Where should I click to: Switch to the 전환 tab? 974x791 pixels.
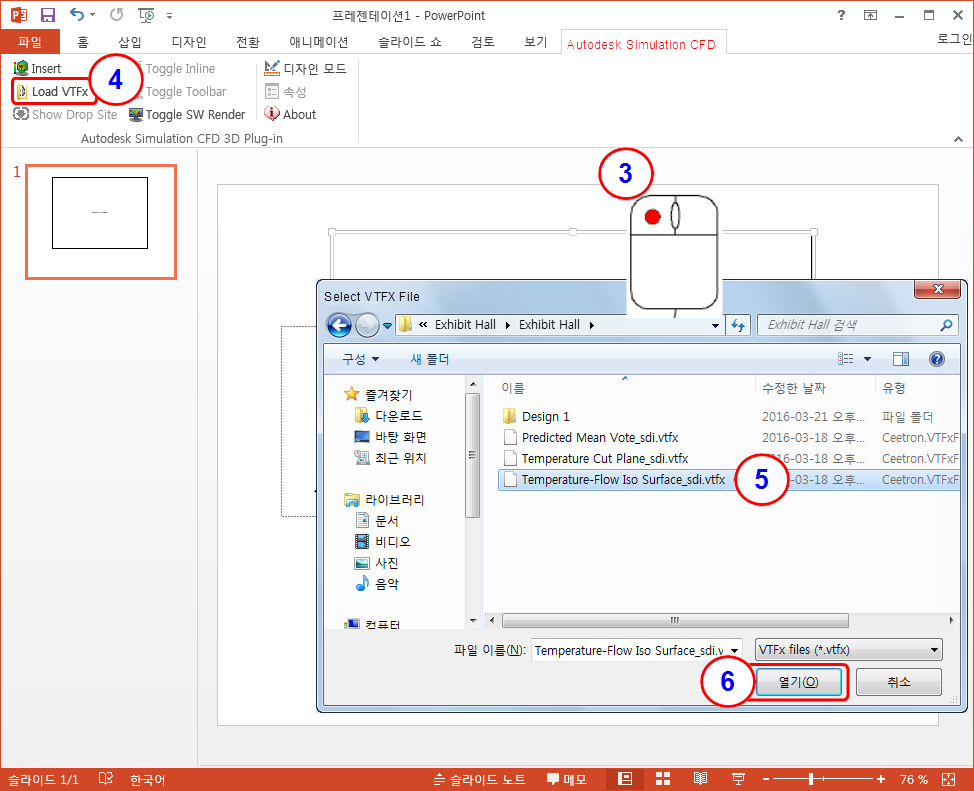pyautogui.click(x=248, y=42)
